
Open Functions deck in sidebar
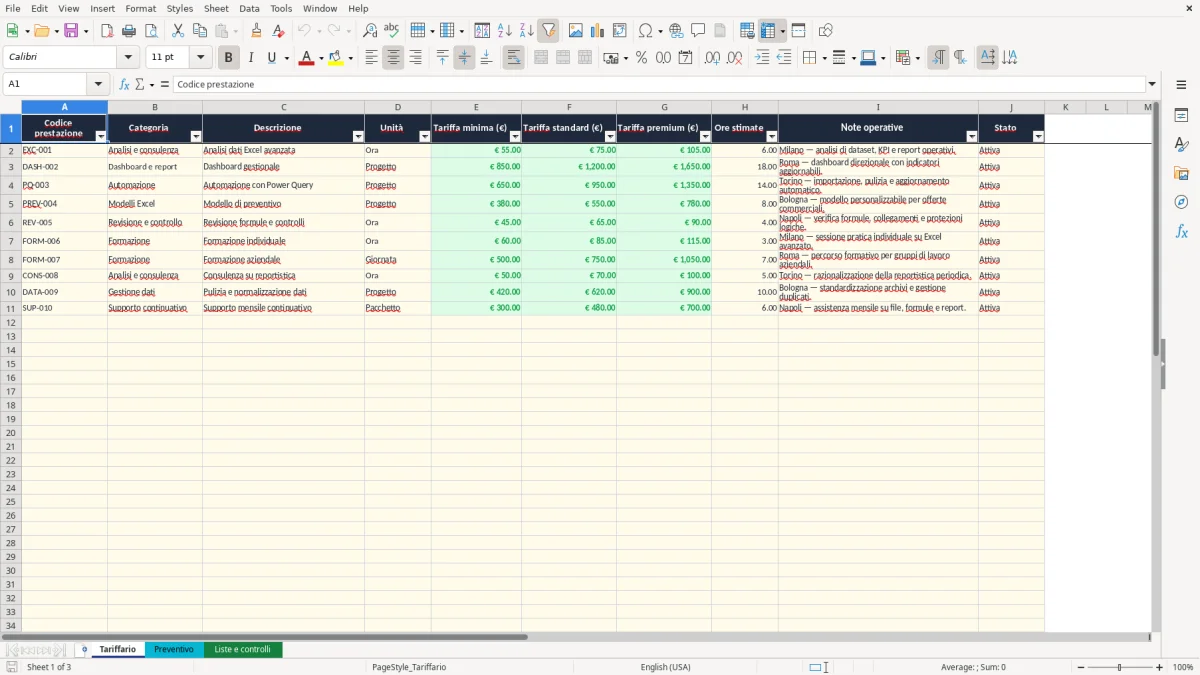pyautogui.click(x=1181, y=231)
